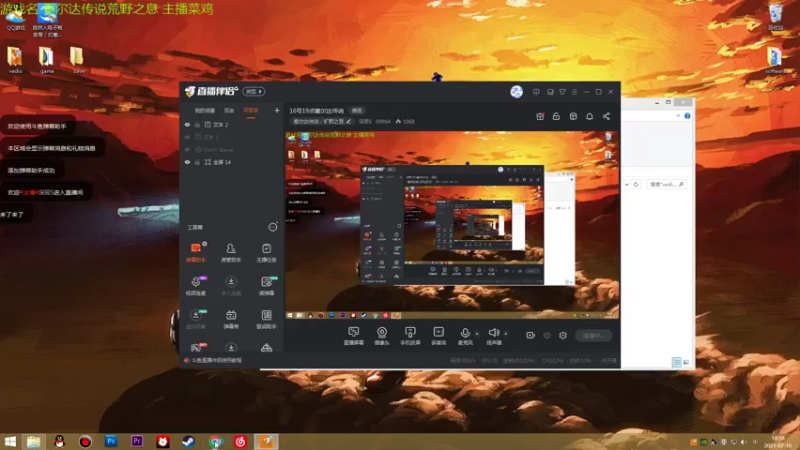Open the virtual avatar tool in toolbox
Screen dimensions: 800x450
click(x=196, y=319)
